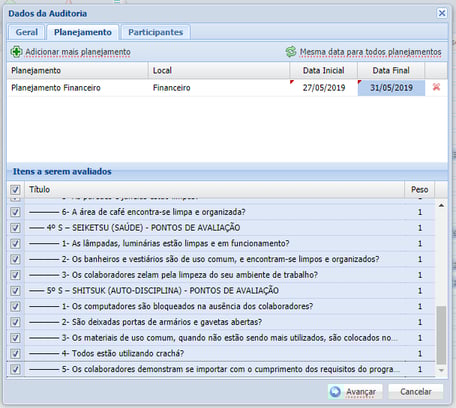Edit the 31/05/2019 end date cell

(x=391, y=88)
